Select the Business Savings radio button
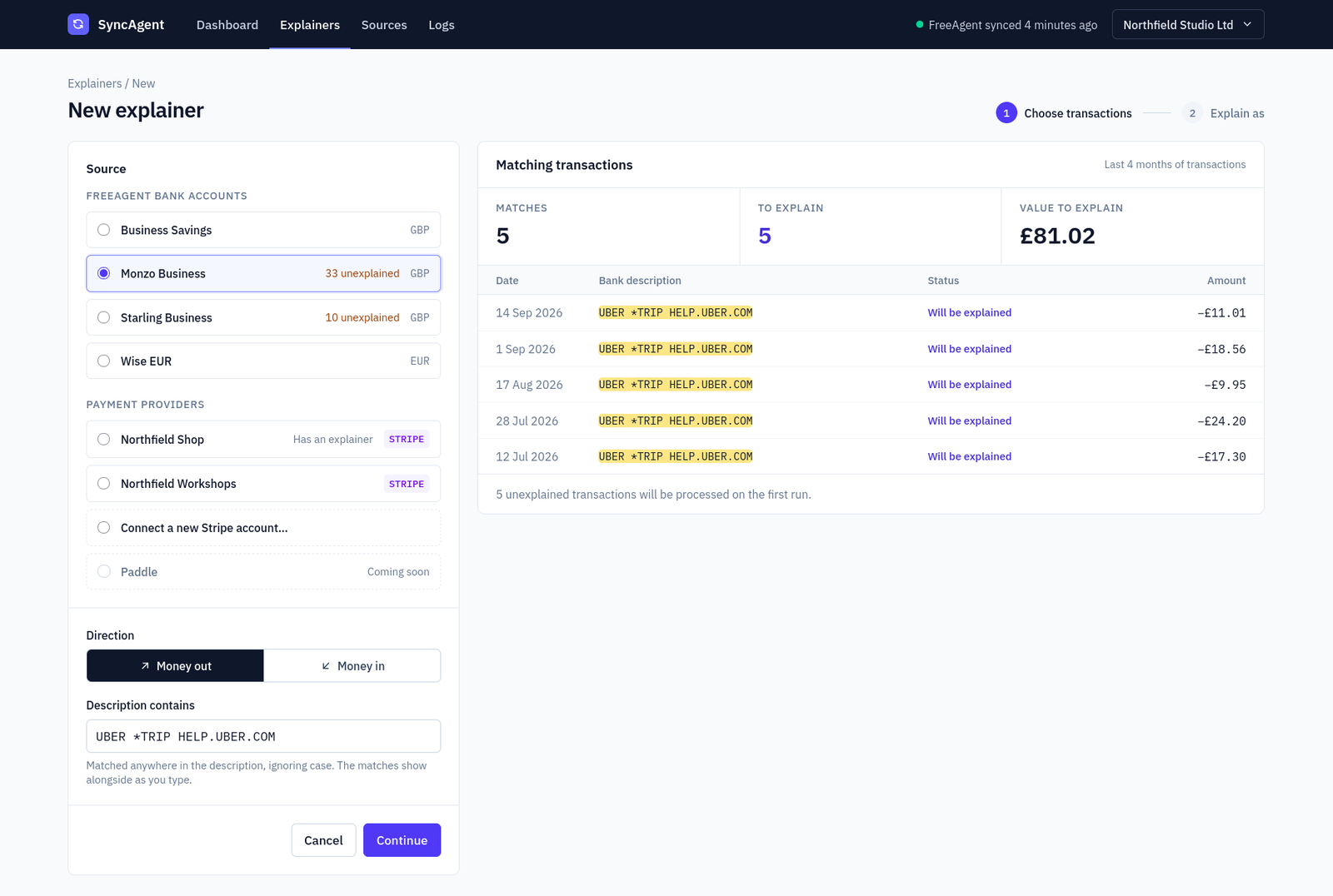 point(103,230)
